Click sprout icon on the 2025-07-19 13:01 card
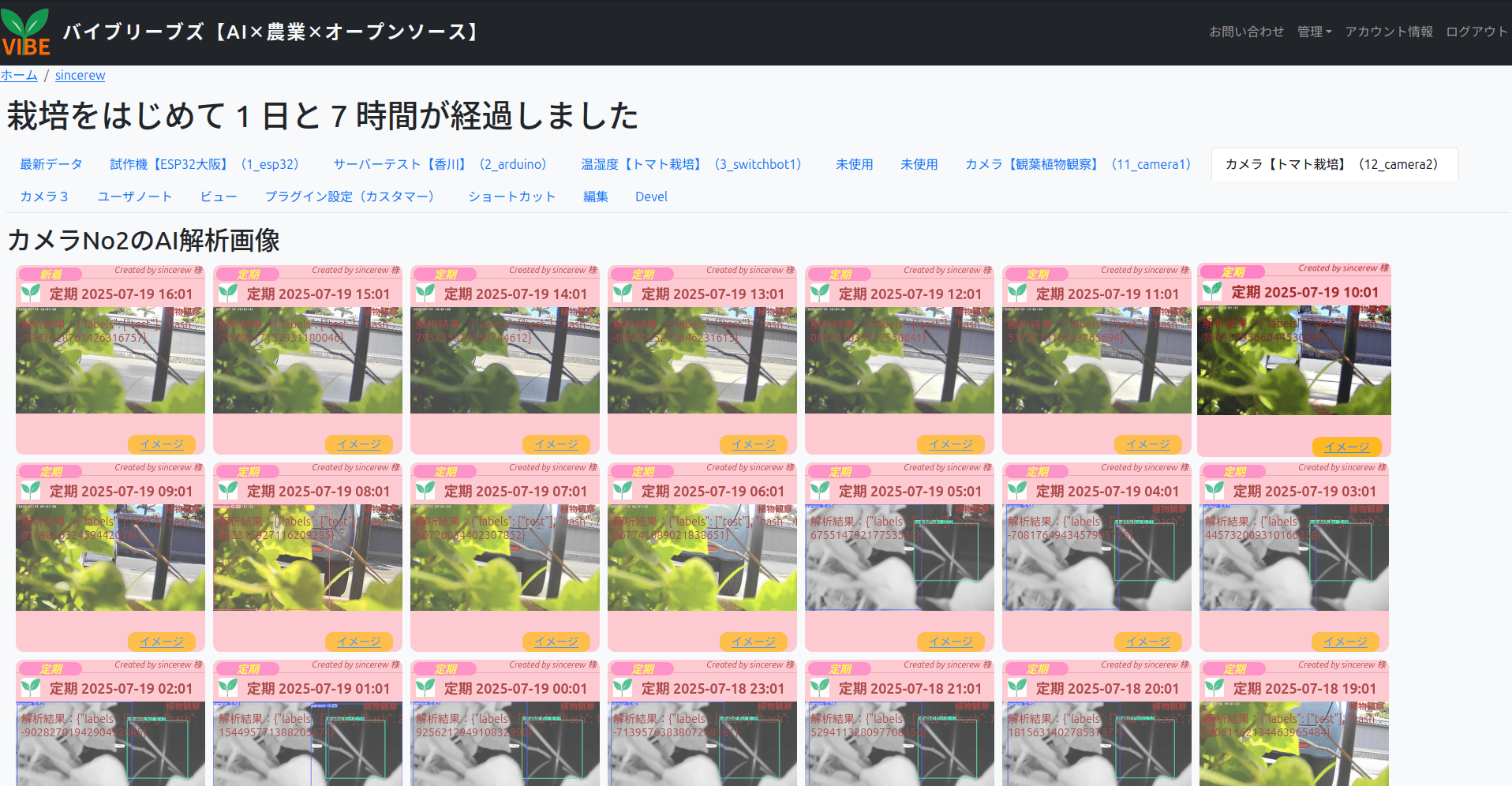This screenshot has height=786, width=1512. [x=623, y=294]
